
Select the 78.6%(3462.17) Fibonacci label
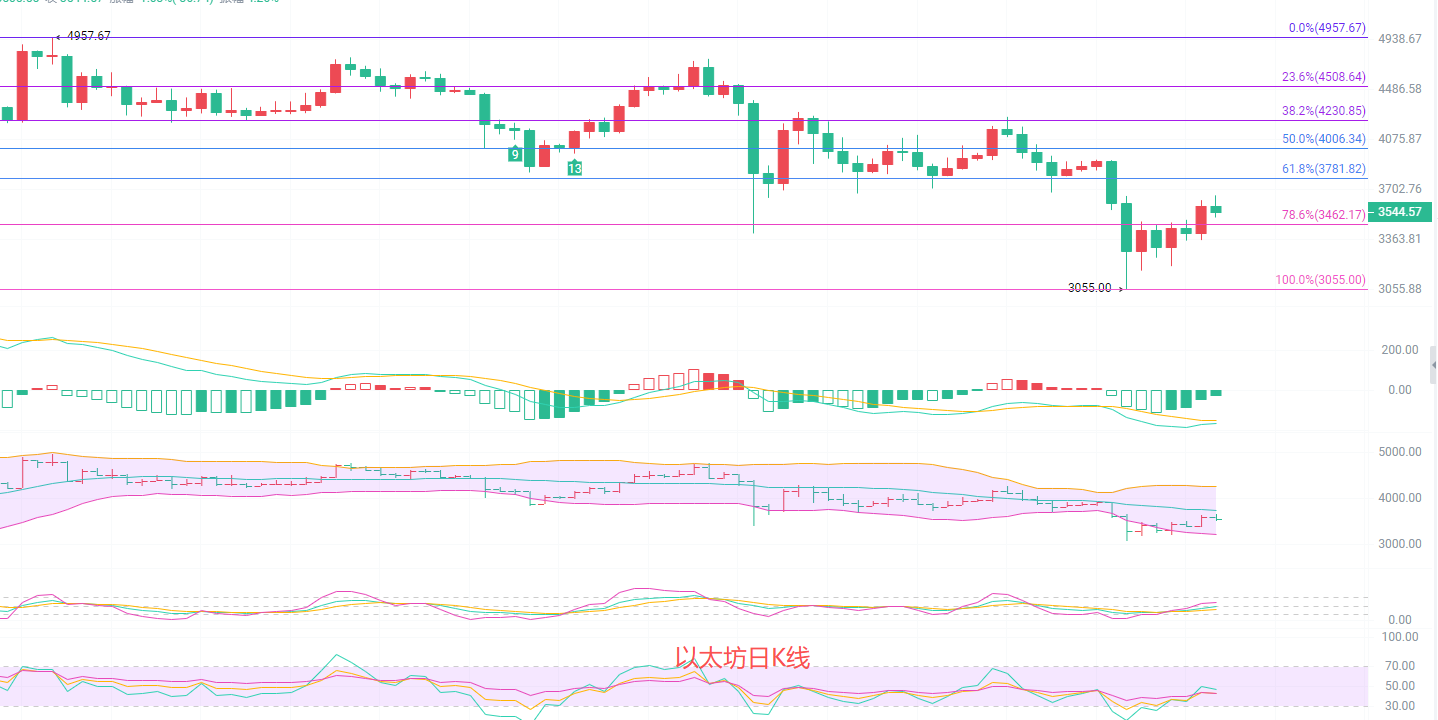point(1323,215)
